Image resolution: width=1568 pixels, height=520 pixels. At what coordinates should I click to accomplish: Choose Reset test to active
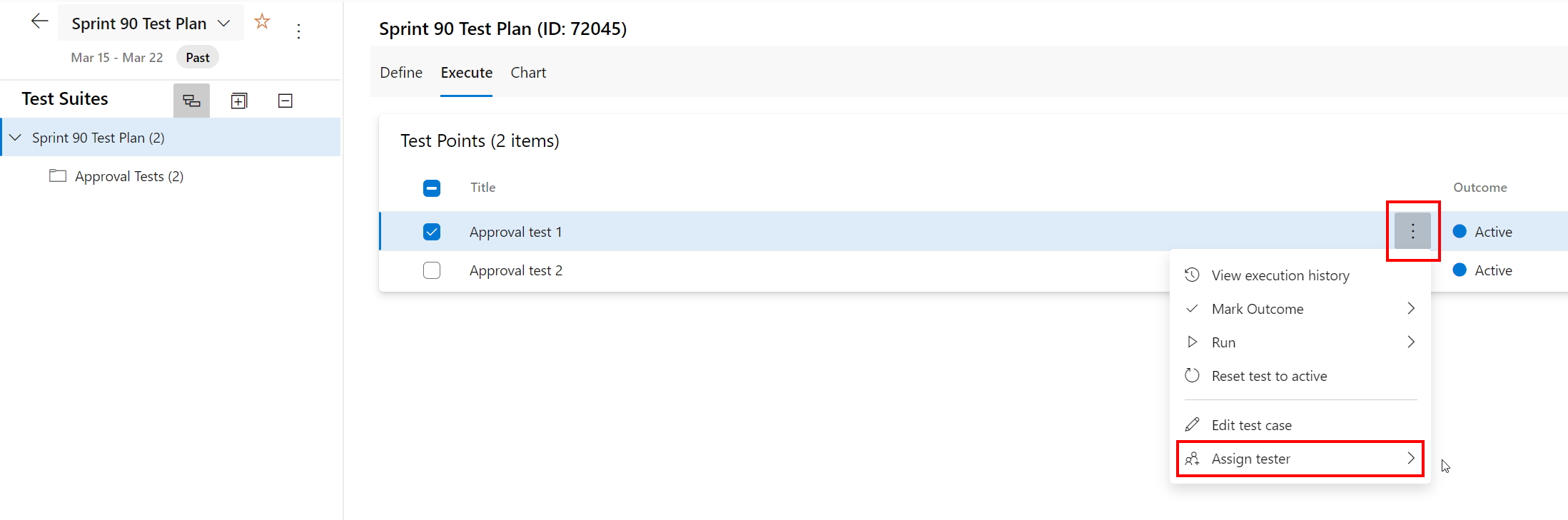1269,376
